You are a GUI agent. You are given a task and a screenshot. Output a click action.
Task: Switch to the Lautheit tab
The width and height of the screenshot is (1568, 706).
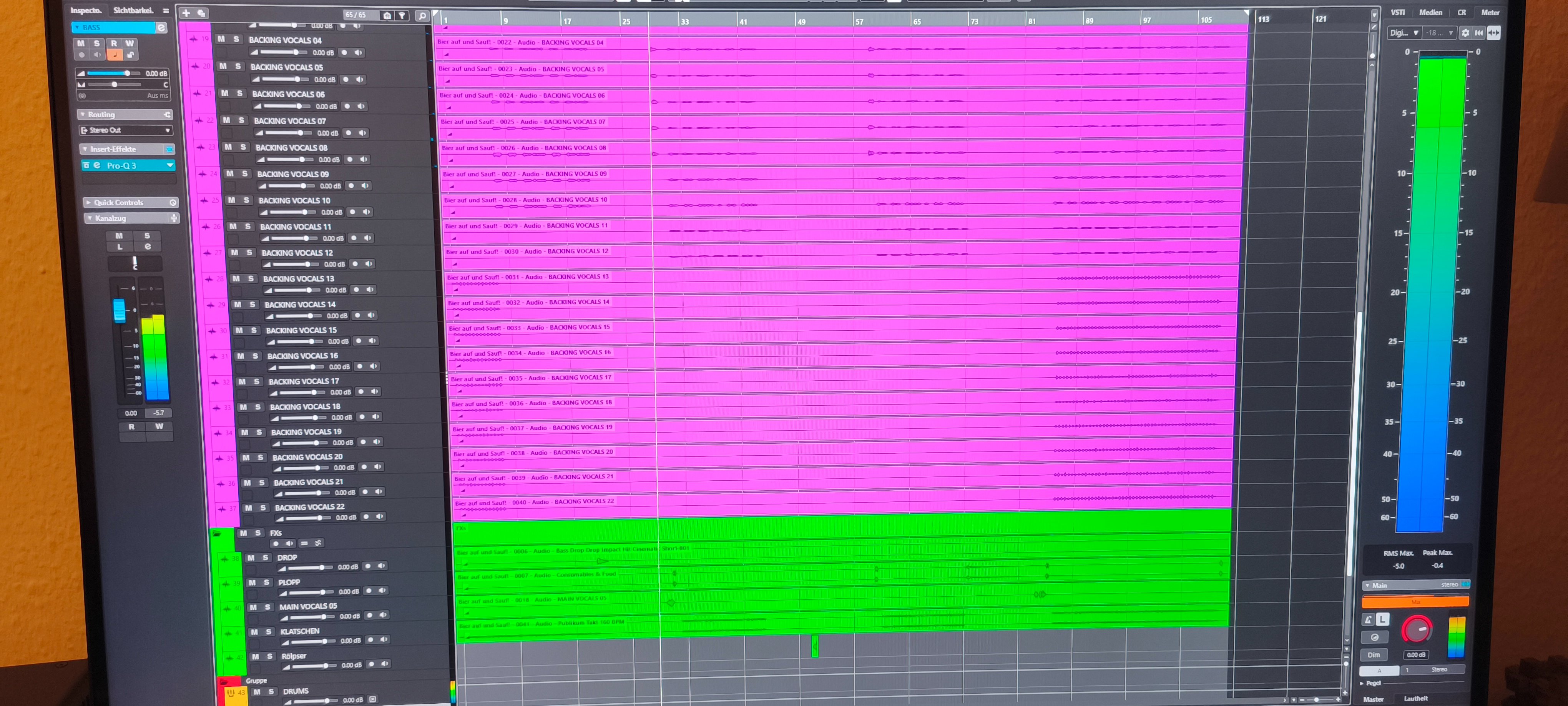point(1416,699)
